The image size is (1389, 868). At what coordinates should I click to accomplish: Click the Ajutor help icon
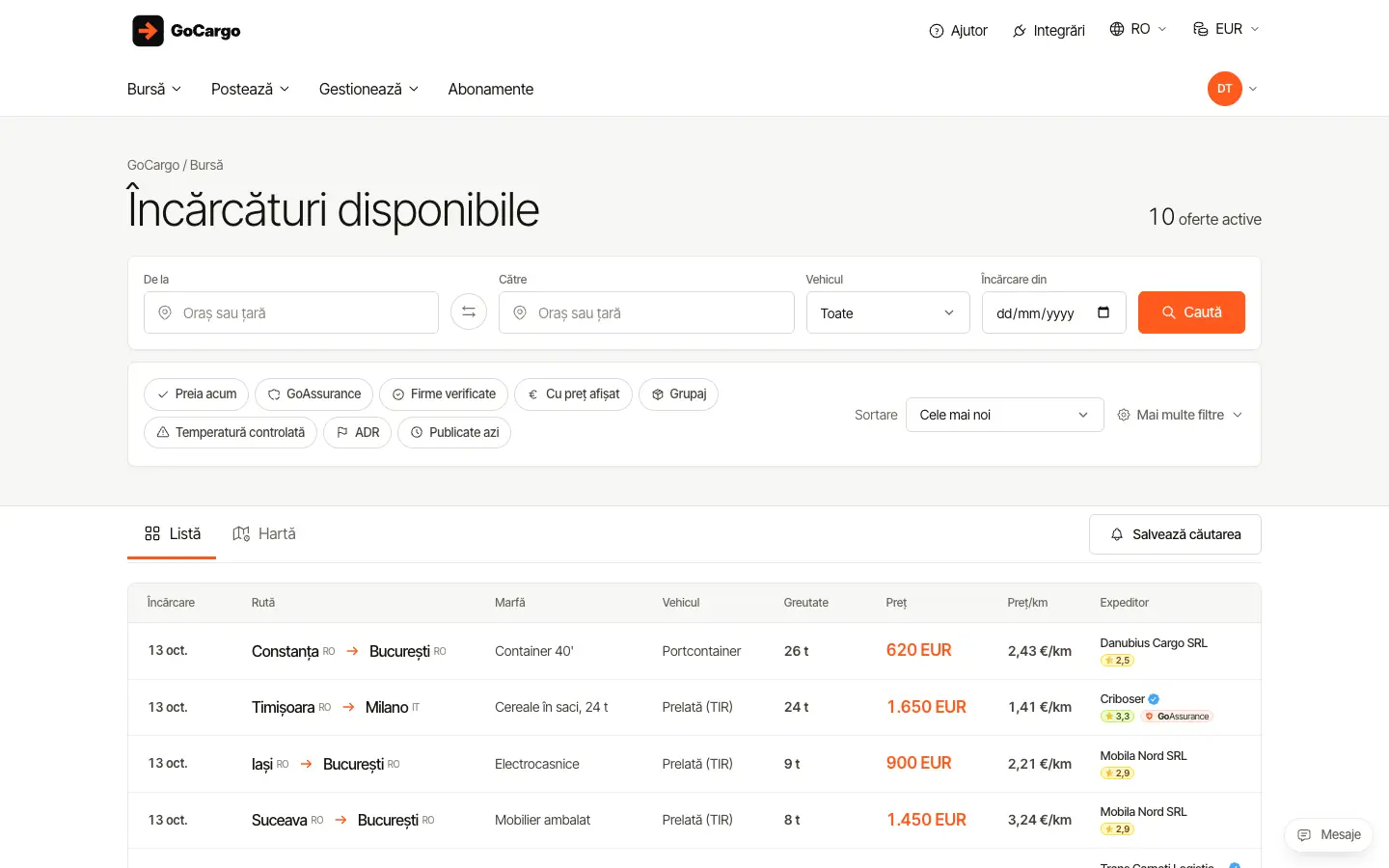936,31
